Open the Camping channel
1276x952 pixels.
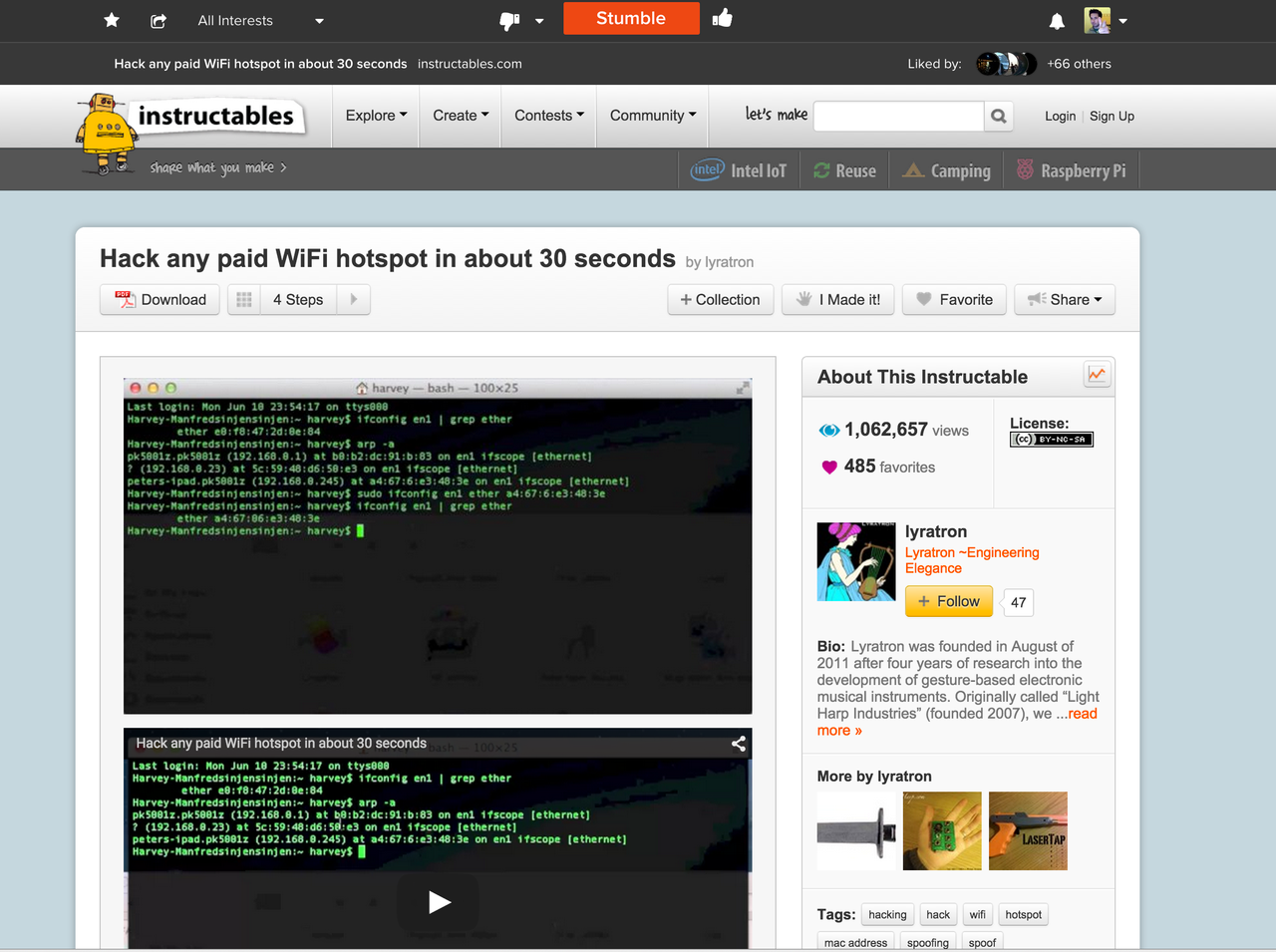tap(946, 170)
